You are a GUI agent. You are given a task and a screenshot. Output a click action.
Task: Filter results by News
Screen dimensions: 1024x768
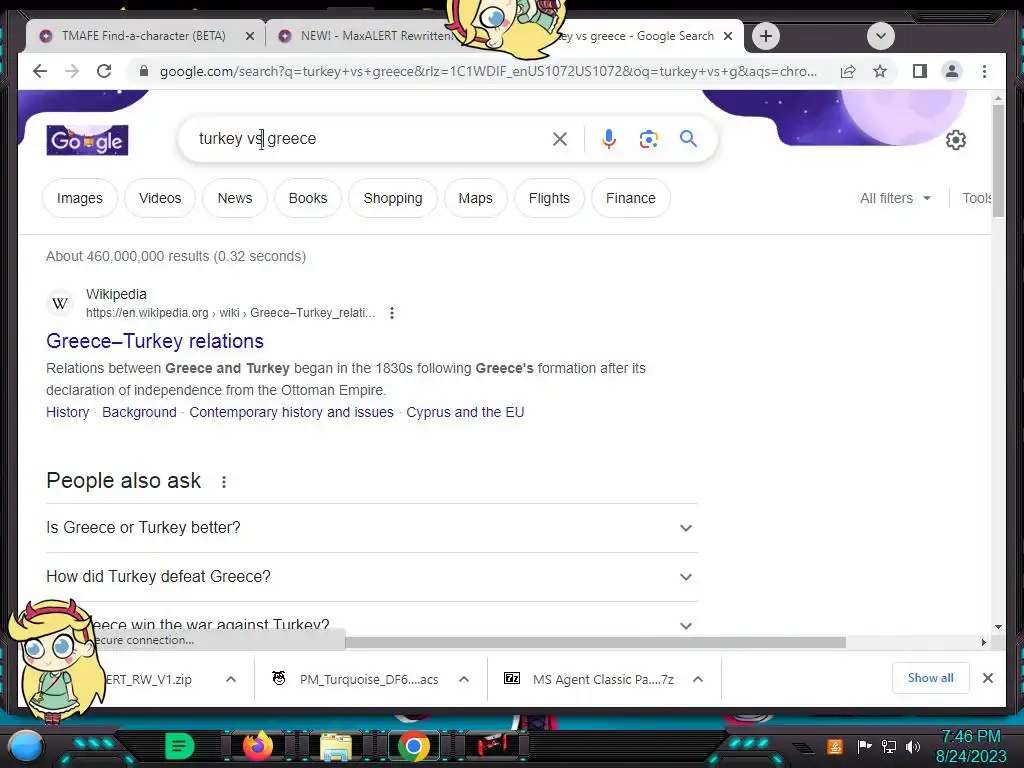tap(234, 198)
